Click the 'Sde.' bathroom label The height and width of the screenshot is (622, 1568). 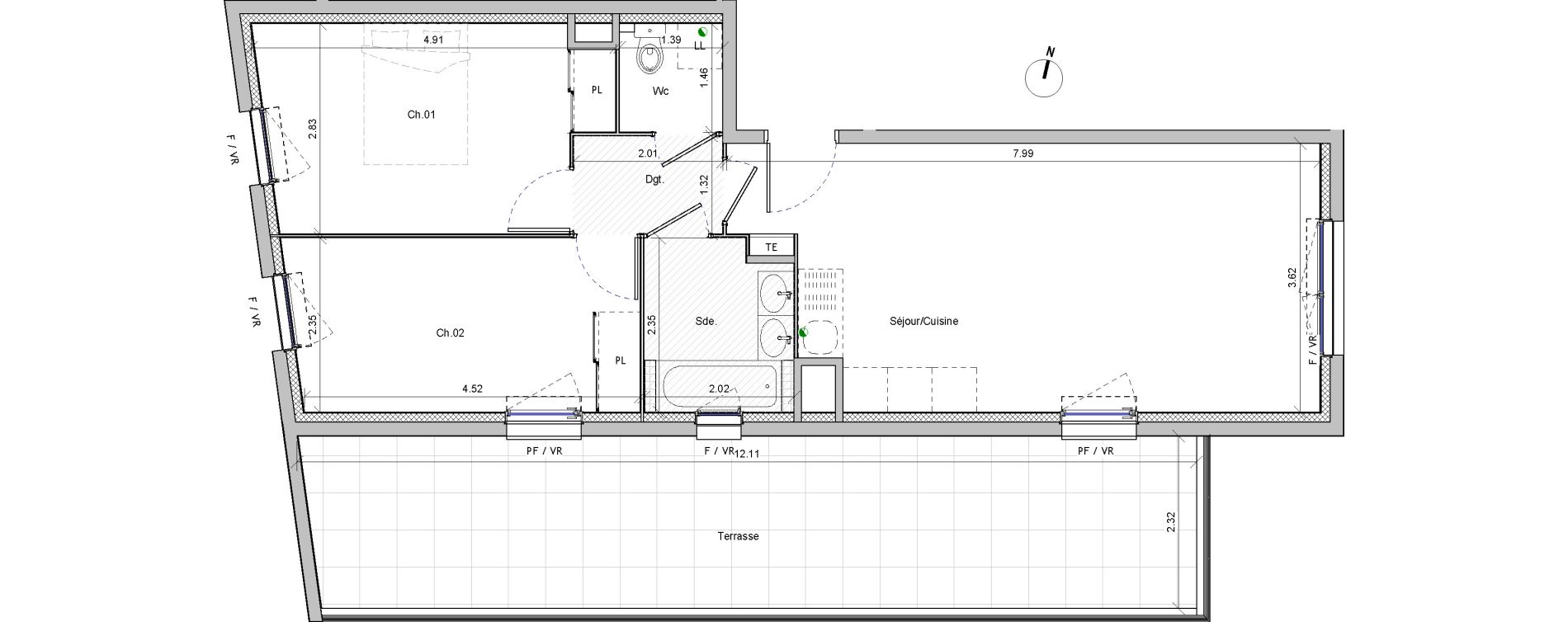tap(706, 322)
